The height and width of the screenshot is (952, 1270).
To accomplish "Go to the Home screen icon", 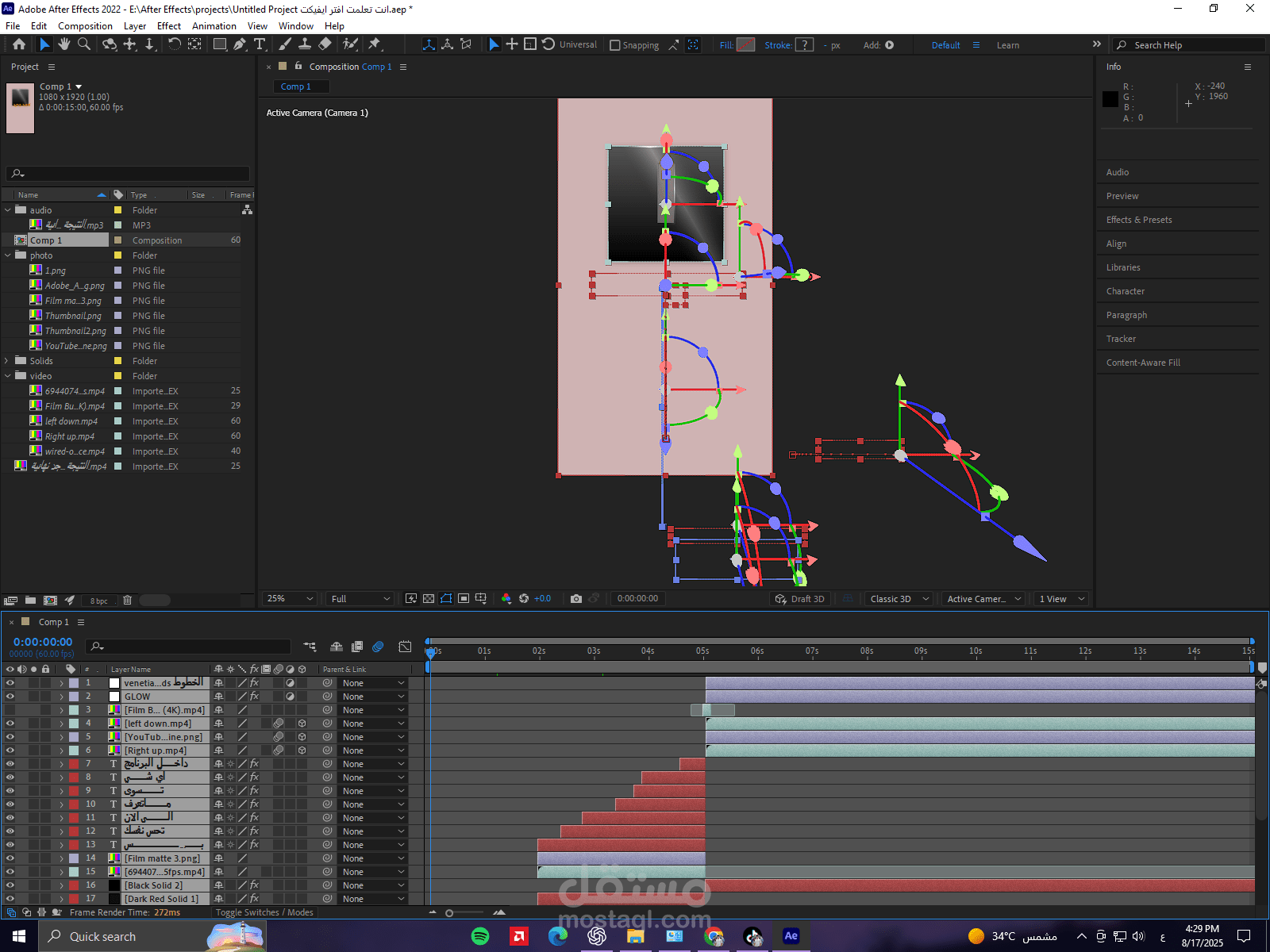I will 19,44.
